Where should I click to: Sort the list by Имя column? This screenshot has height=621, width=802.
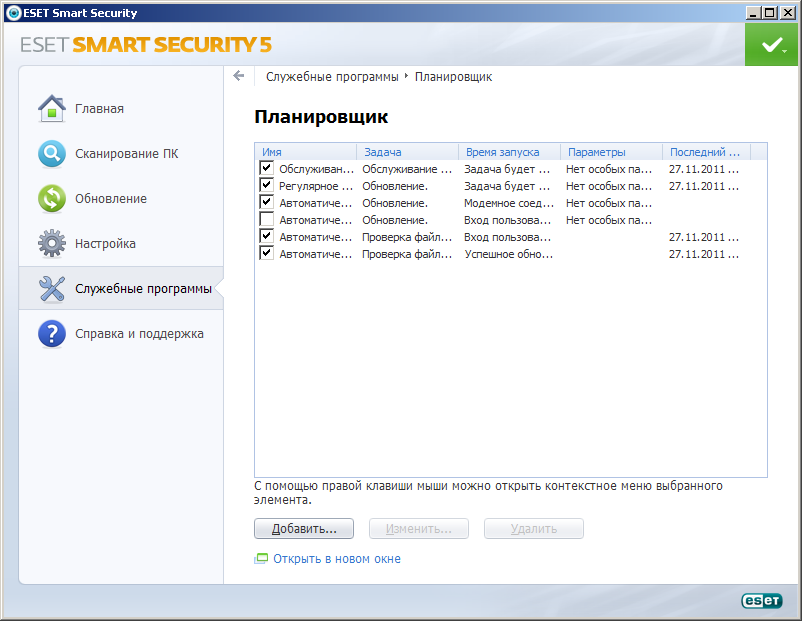point(305,152)
